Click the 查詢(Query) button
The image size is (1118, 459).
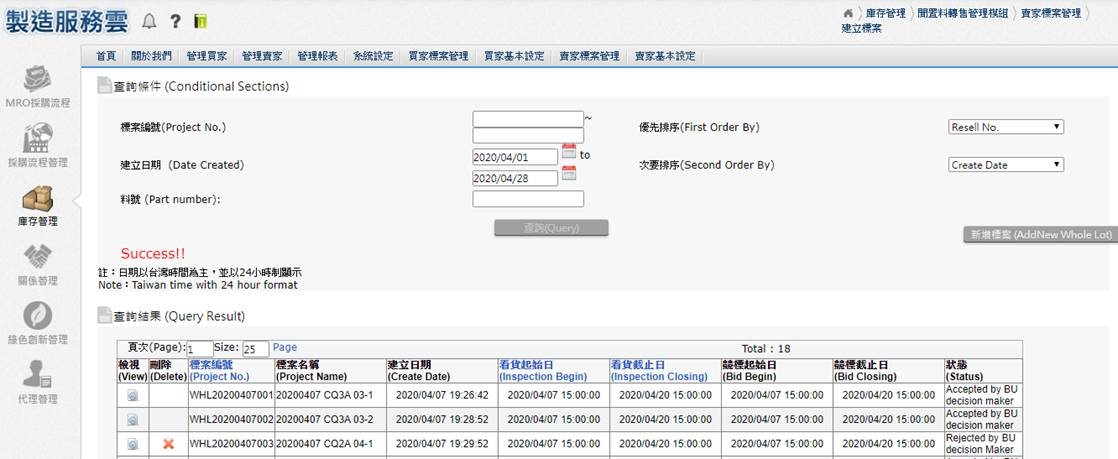click(x=551, y=228)
